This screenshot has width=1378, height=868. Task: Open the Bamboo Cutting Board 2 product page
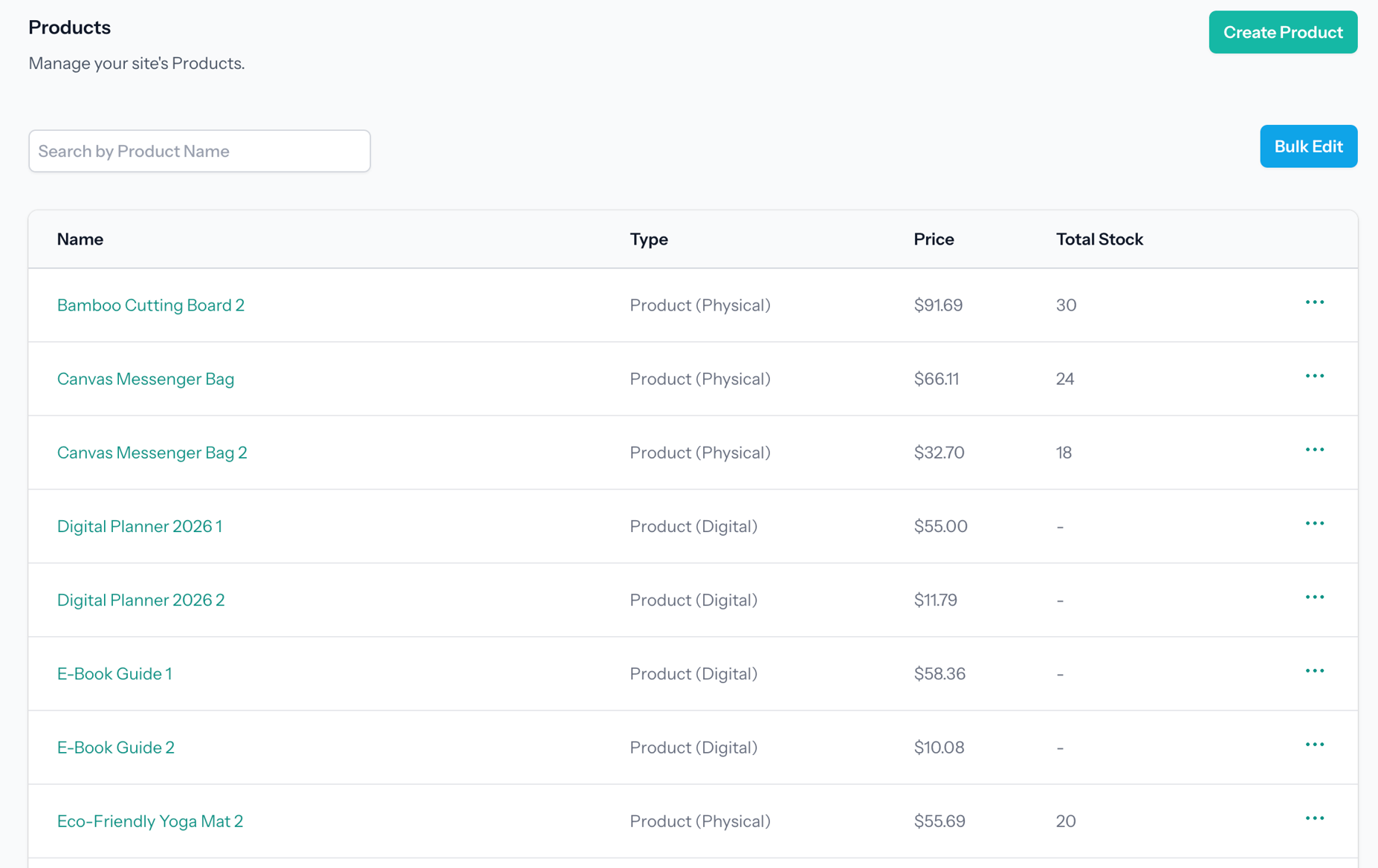(150, 305)
